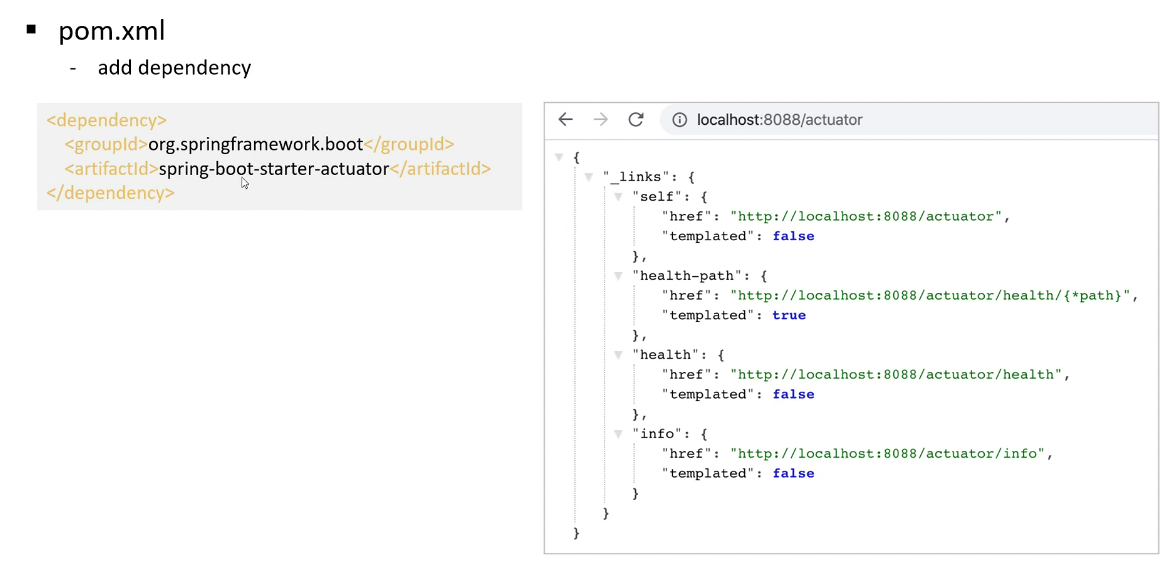
Task: Collapse the "health" node
Action: click(x=618, y=355)
